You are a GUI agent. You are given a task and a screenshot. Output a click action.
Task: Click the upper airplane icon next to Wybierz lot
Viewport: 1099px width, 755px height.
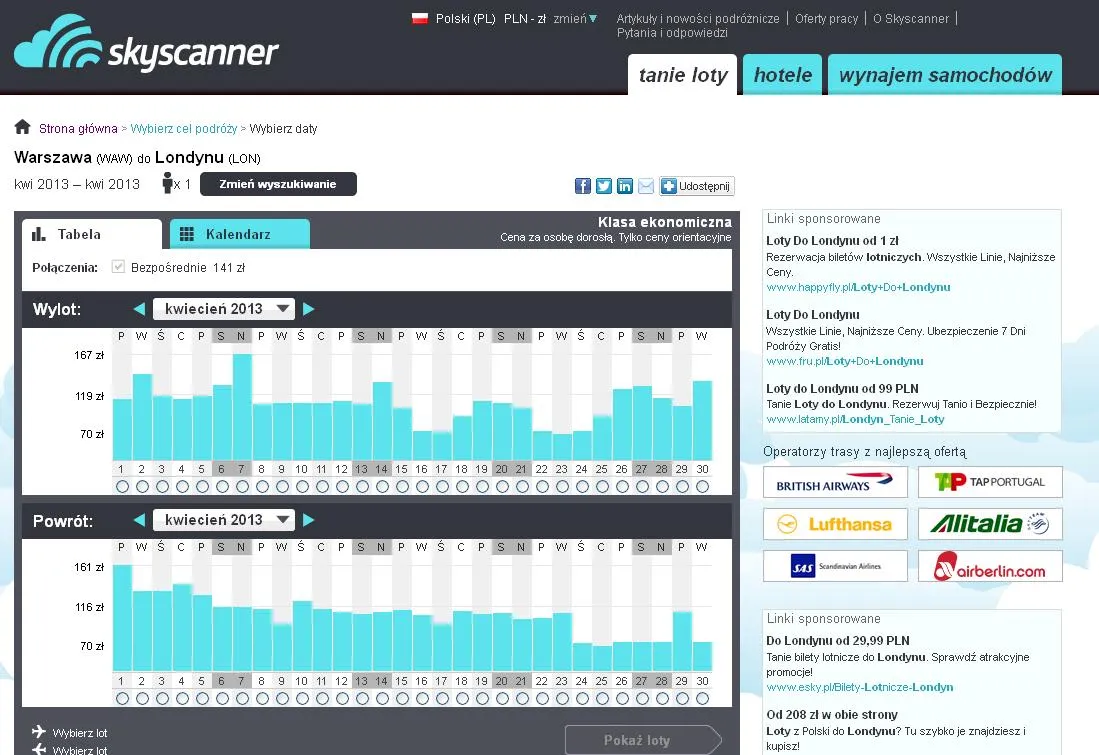(x=39, y=731)
